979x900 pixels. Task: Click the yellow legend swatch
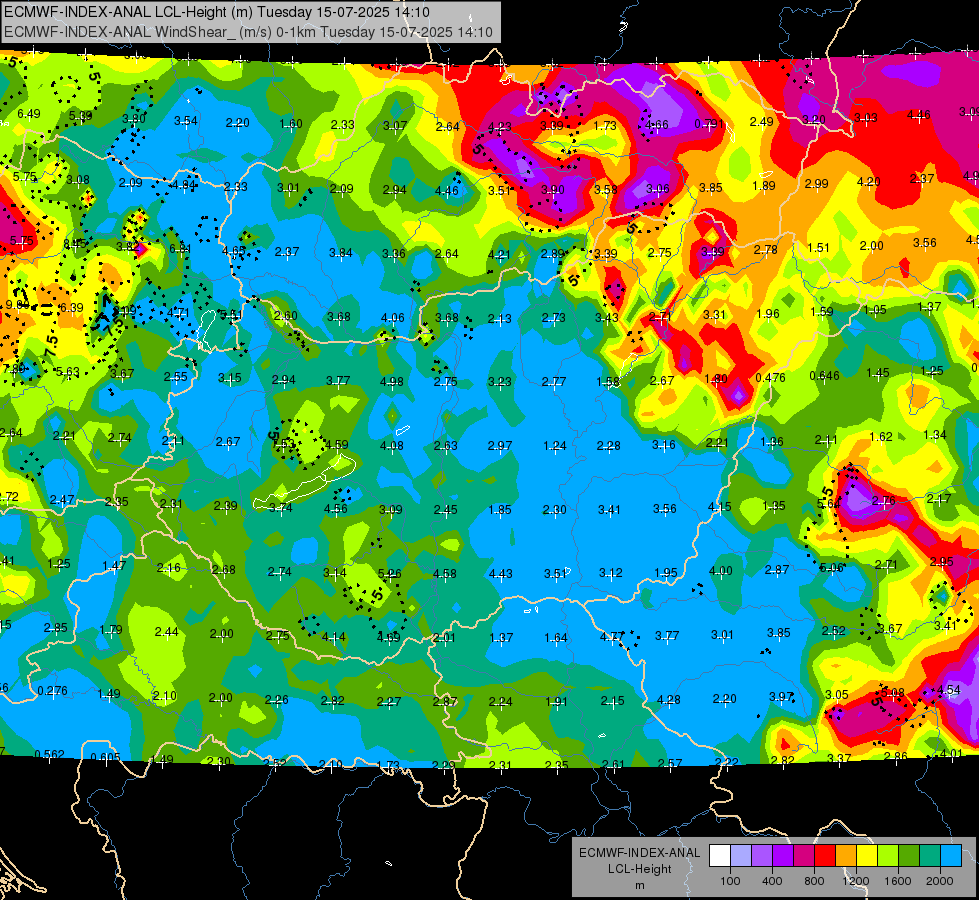point(867,856)
